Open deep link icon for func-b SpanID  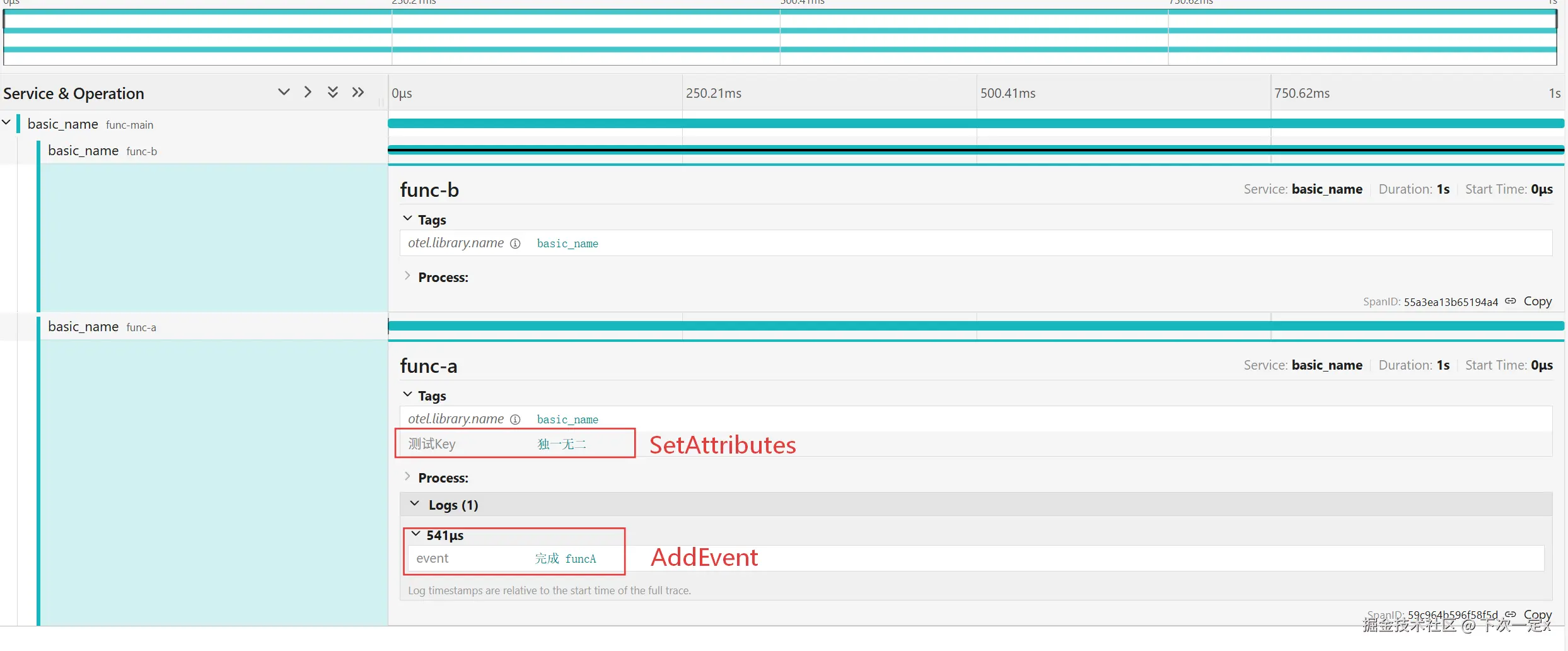[x=1511, y=302]
